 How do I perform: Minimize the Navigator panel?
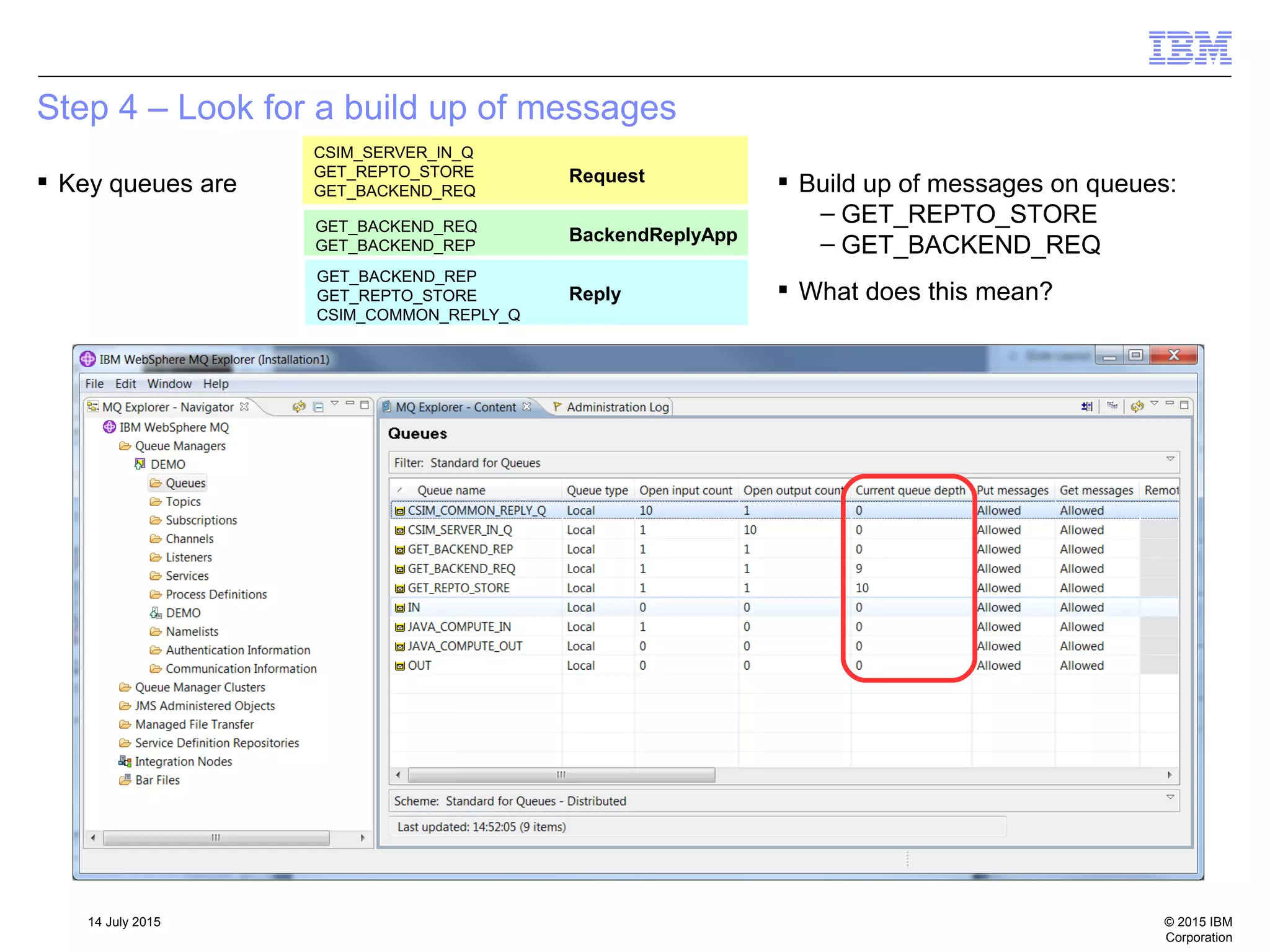point(350,404)
